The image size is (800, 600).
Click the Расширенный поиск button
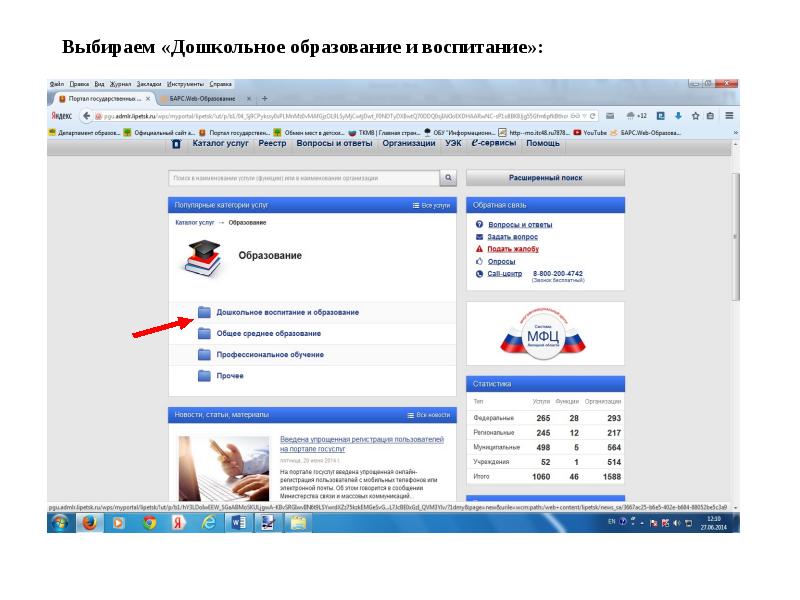coord(545,178)
